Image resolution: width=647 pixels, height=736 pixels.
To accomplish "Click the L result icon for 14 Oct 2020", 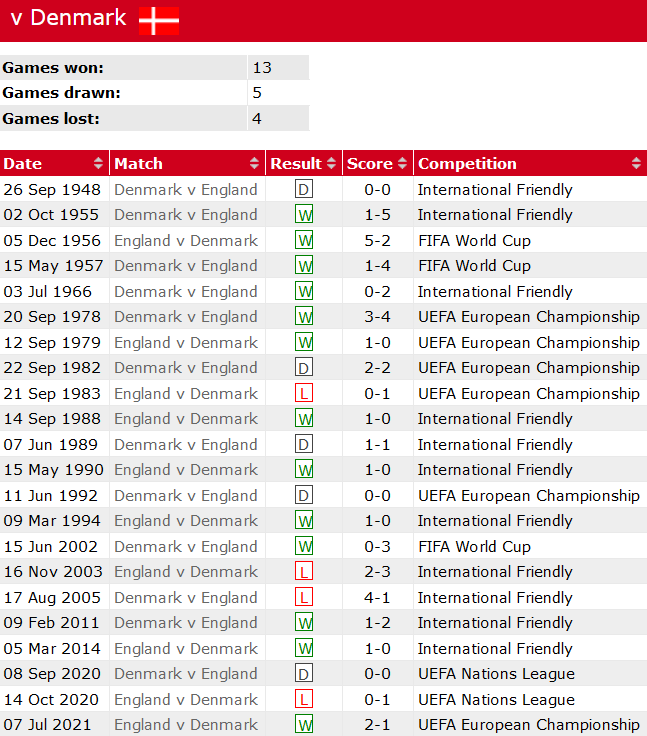I will [305, 700].
